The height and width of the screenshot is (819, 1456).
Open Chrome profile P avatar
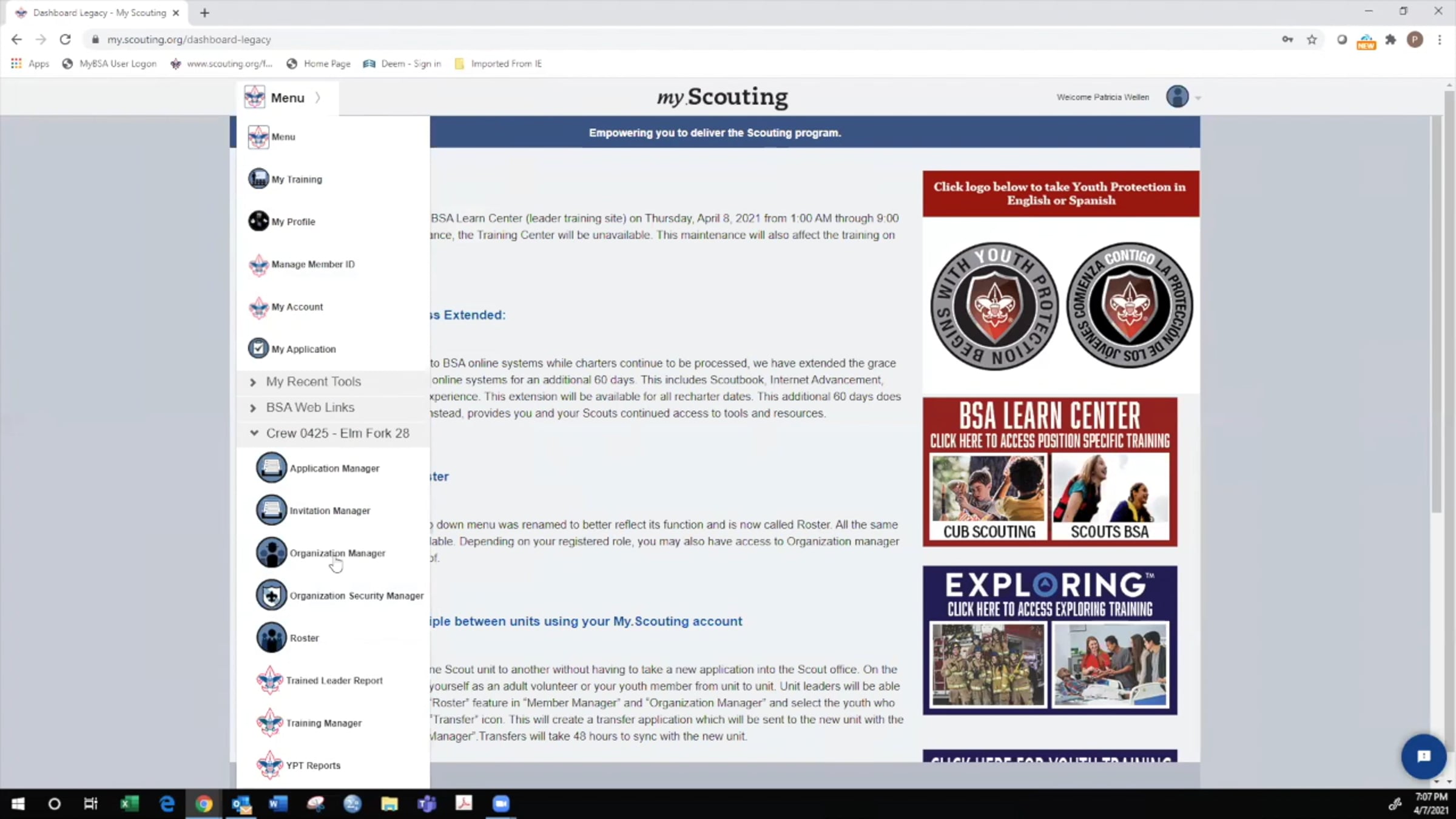1415,39
